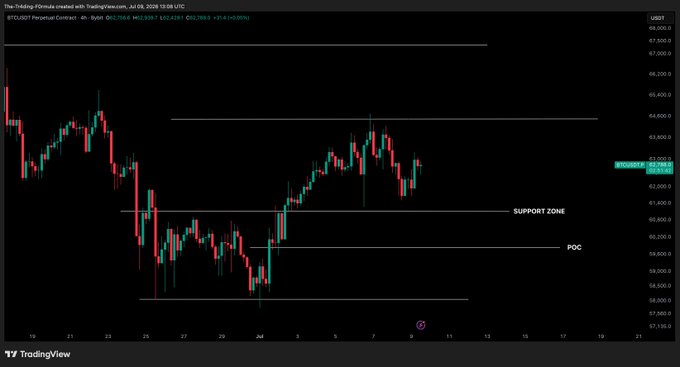Click the date label 27 on the time axis
Viewport: 680px width, 367px height.
(184, 336)
